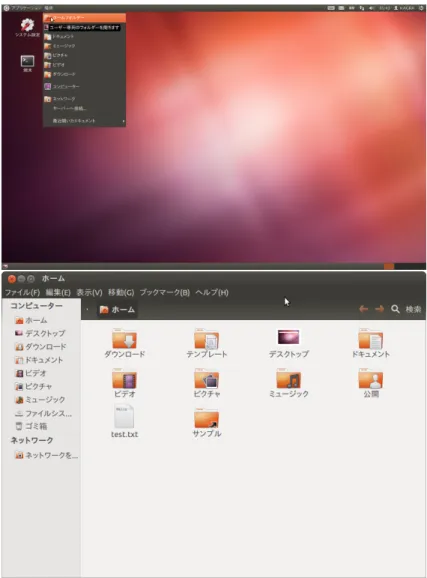Viewport: 427px width, 578px height.
Task: Select ホームフォルダー in the places menu
Action: click(x=84, y=18)
